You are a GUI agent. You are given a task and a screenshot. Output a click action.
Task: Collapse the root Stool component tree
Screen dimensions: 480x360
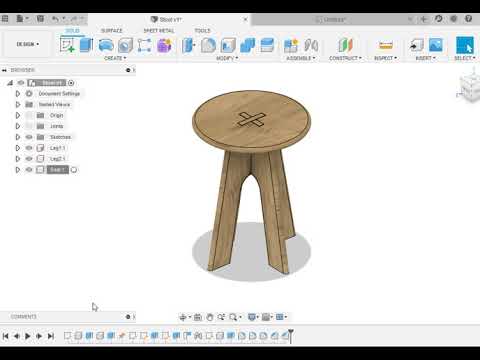pos(10,83)
